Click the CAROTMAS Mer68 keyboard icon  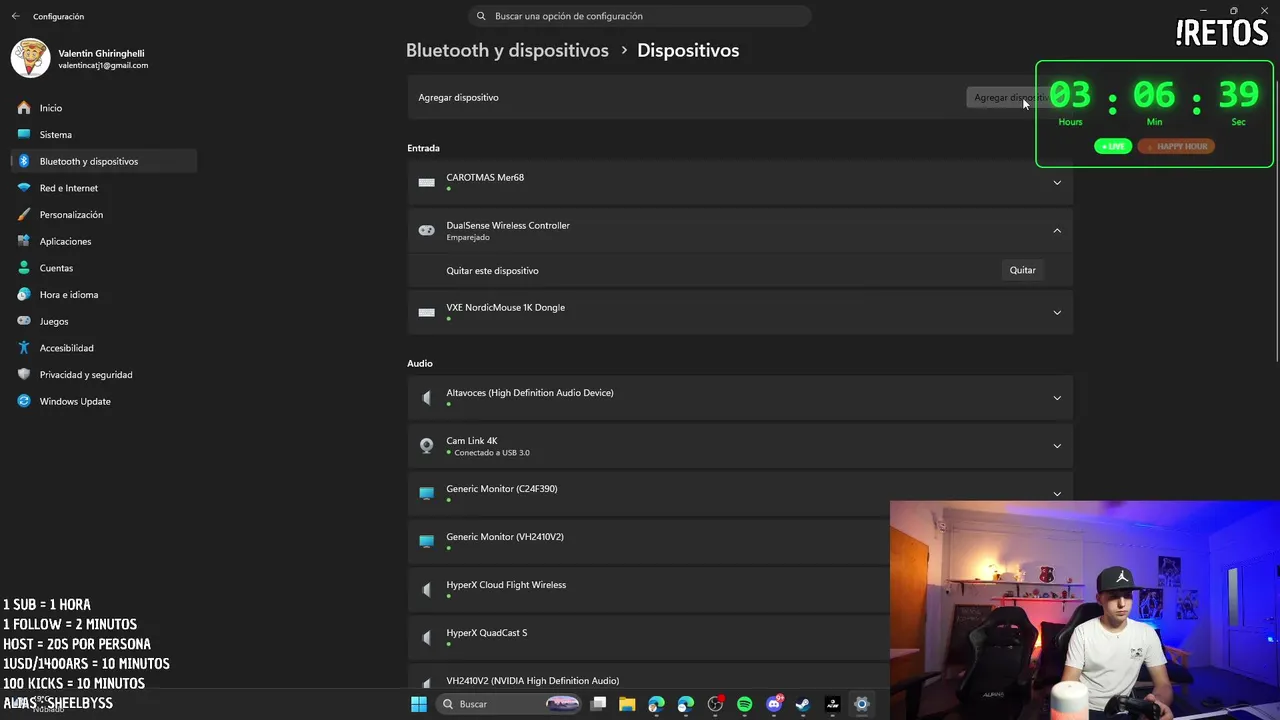click(x=427, y=182)
